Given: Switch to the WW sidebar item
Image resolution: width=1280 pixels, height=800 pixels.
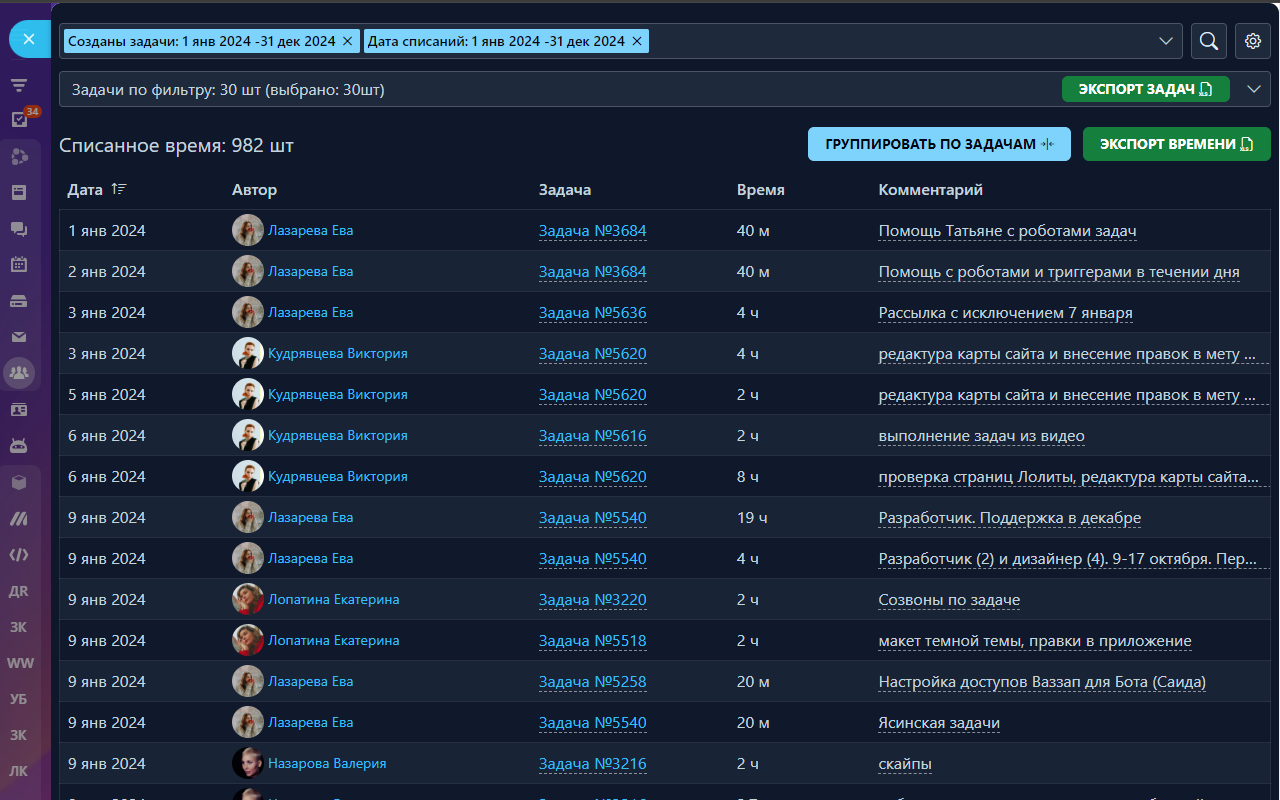Looking at the screenshot, I should click(19, 663).
